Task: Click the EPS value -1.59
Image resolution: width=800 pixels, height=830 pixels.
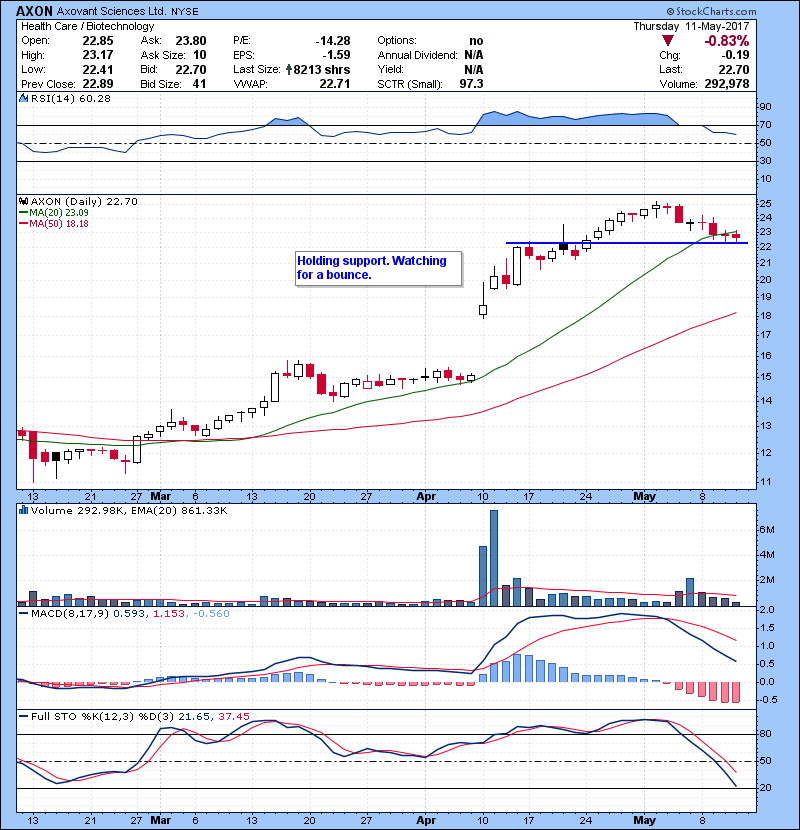Action: (x=337, y=55)
